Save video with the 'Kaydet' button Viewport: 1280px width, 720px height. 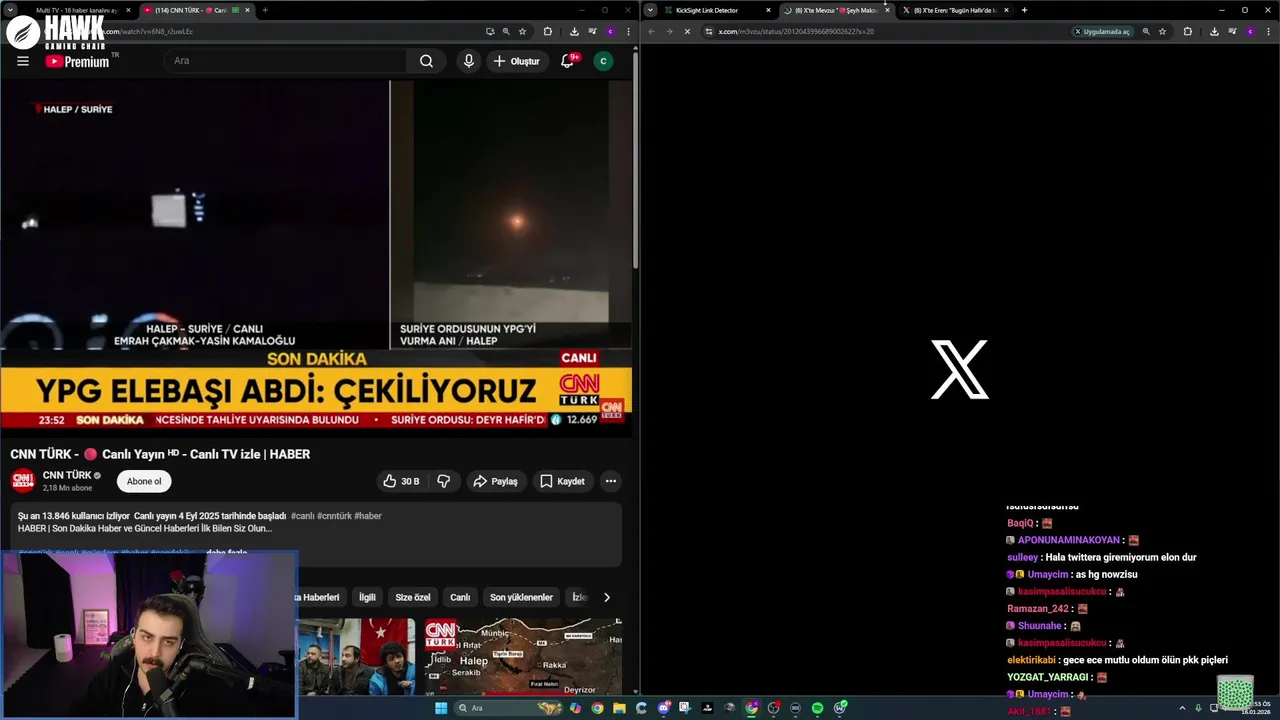click(x=562, y=481)
